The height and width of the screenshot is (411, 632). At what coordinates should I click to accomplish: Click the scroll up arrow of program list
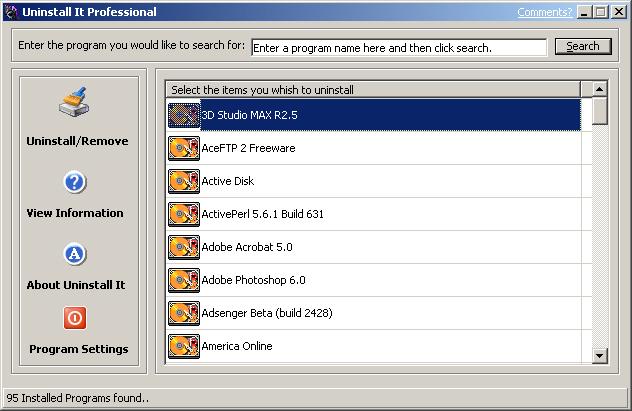pos(600,89)
